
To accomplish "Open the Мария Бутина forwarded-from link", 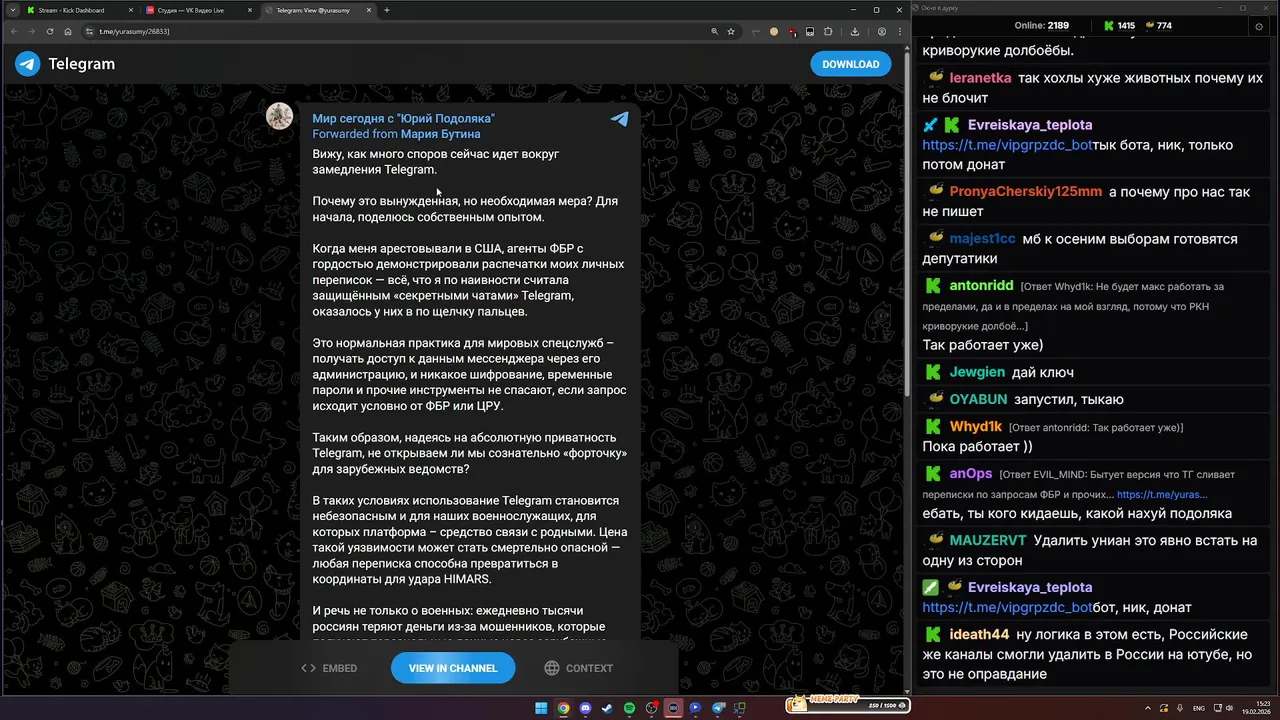I will (x=440, y=134).
